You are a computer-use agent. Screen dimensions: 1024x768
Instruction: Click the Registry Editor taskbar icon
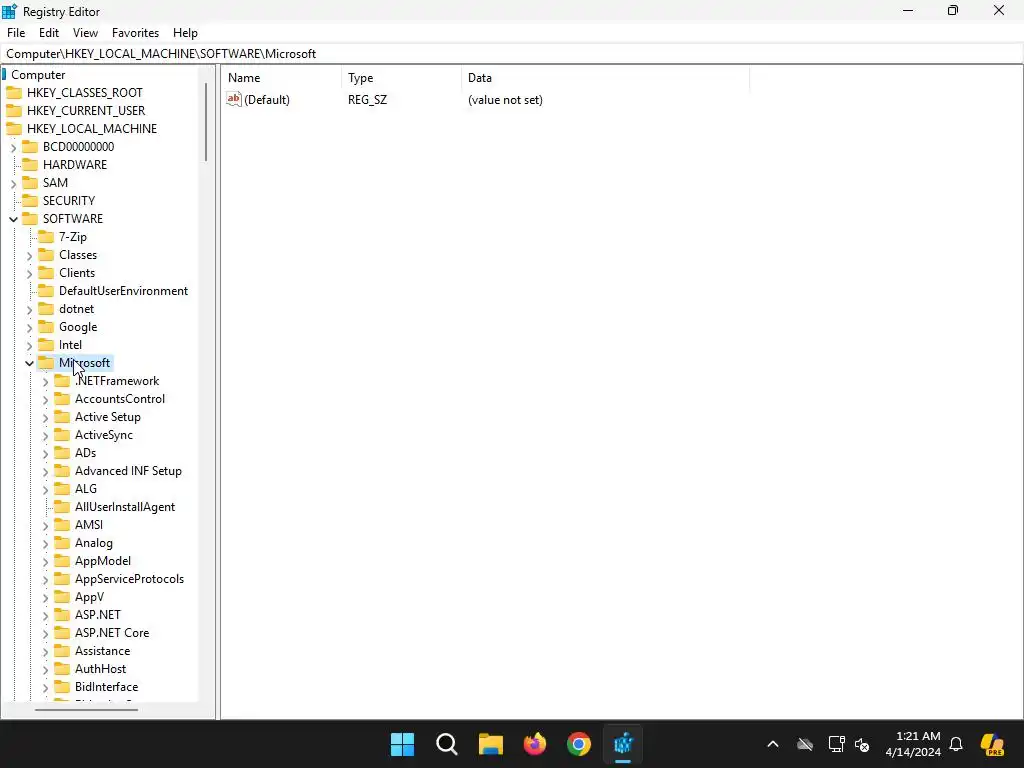tap(623, 744)
